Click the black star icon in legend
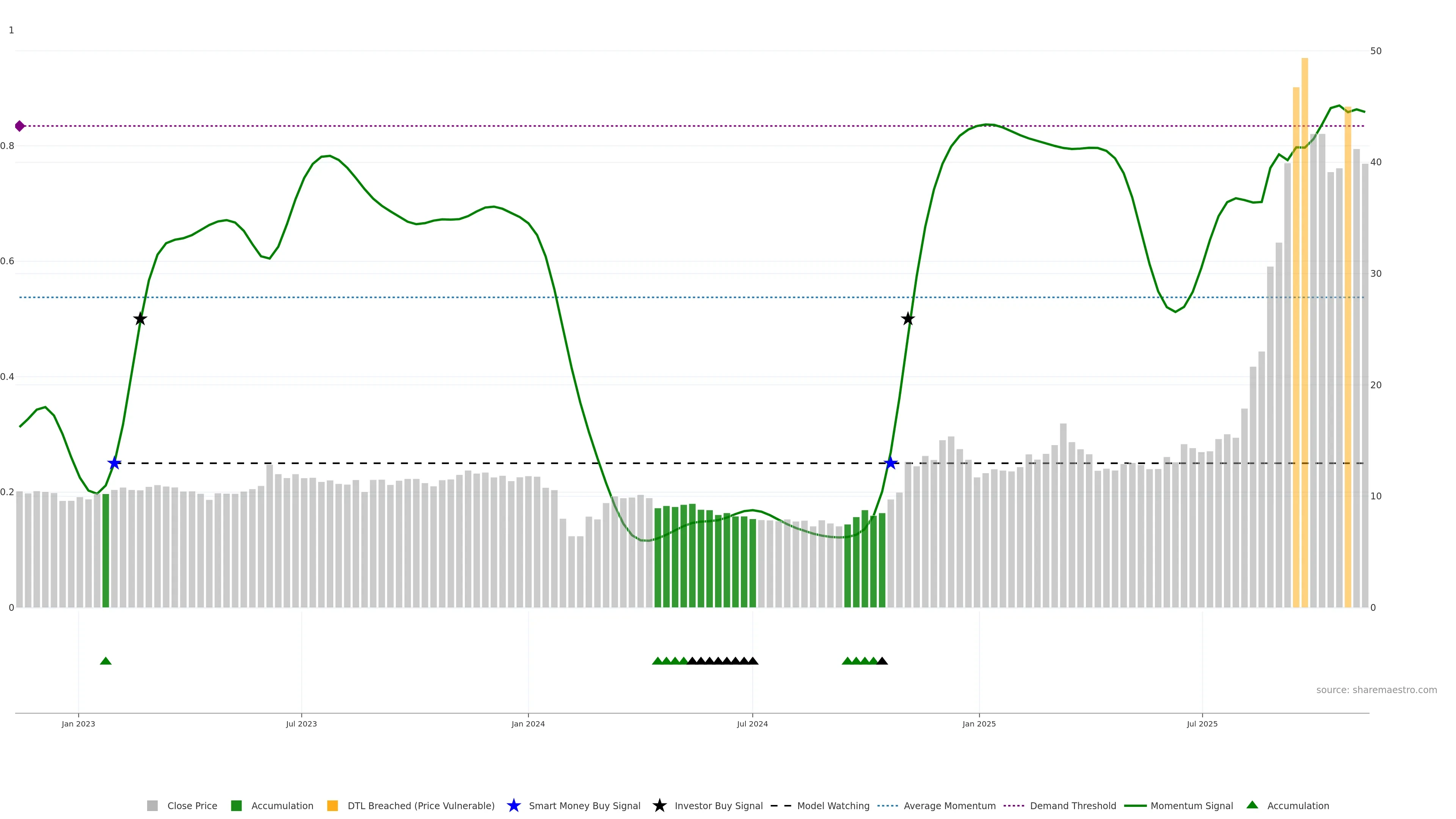The width and height of the screenshot is (1456, 819). (x=659, y=805)
